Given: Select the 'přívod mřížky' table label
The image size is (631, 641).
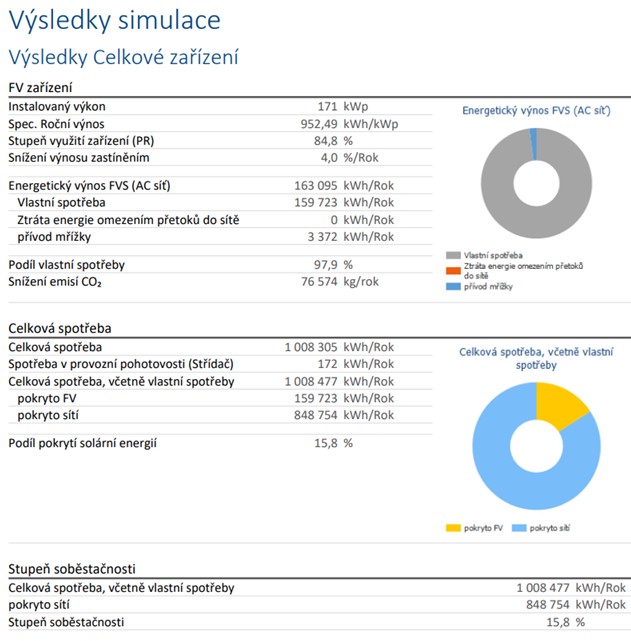Looking at the screenshot, I should pos(54,237).
